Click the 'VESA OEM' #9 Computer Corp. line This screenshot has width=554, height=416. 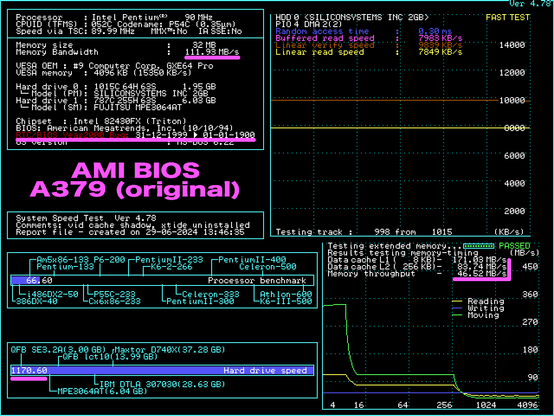tap(114, 66)
